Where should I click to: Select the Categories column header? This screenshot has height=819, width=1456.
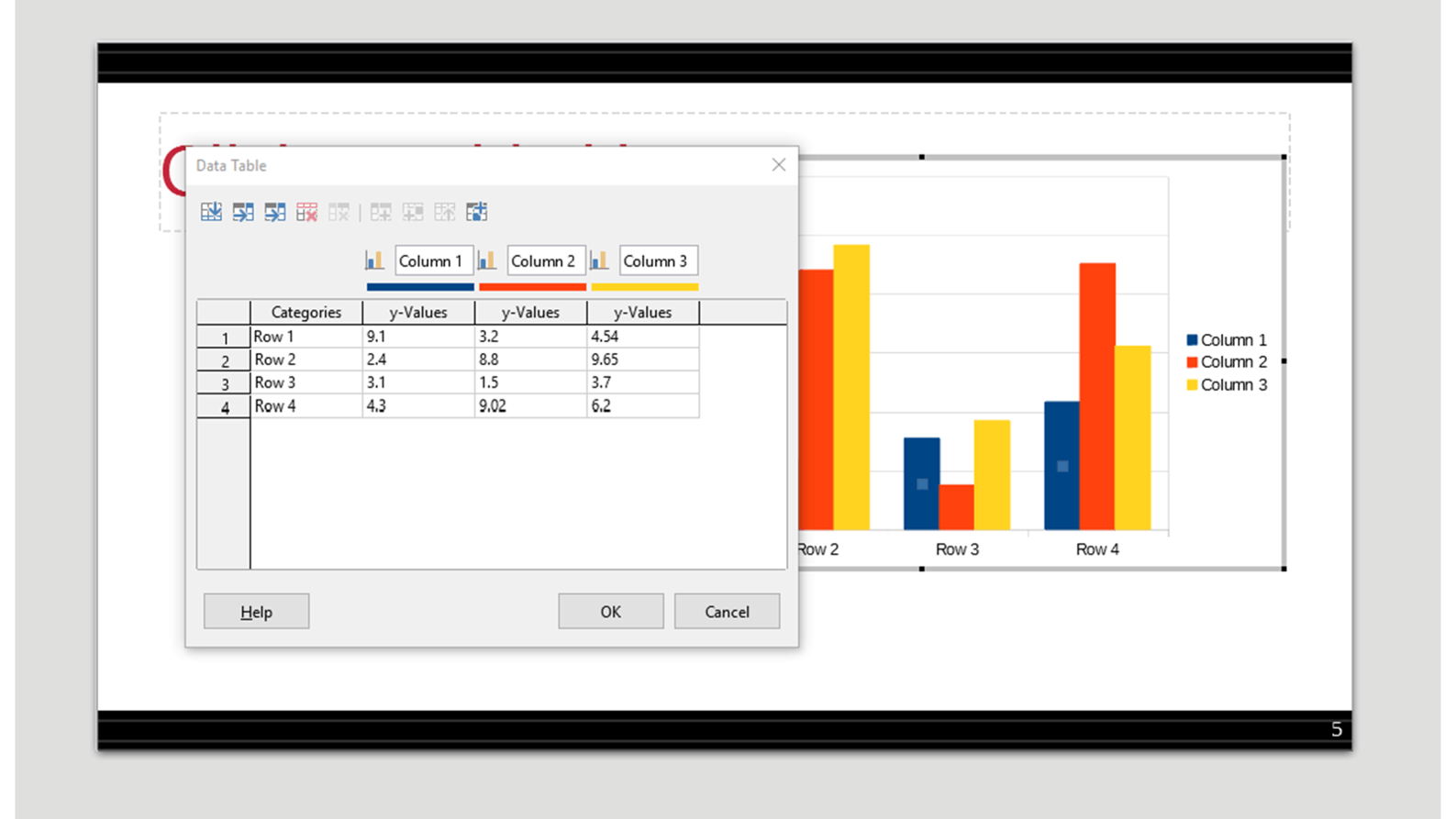click(306, 312)
